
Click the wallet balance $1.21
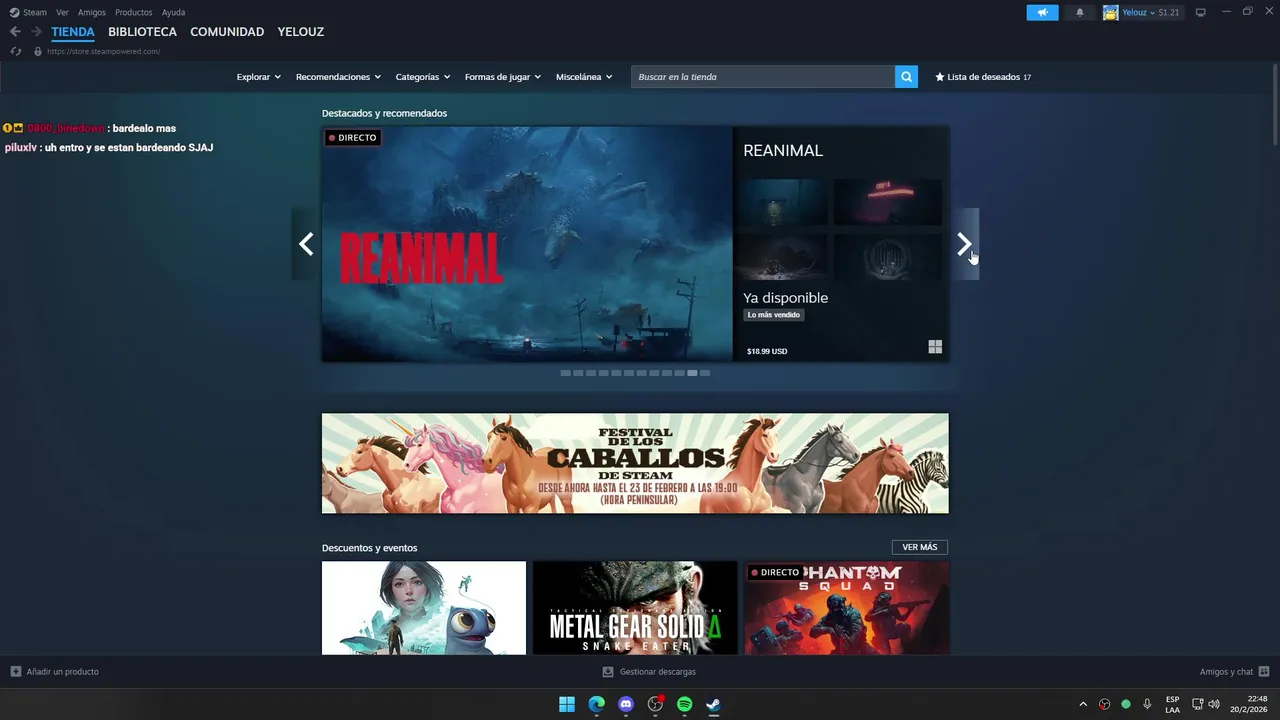[1169, 13]
